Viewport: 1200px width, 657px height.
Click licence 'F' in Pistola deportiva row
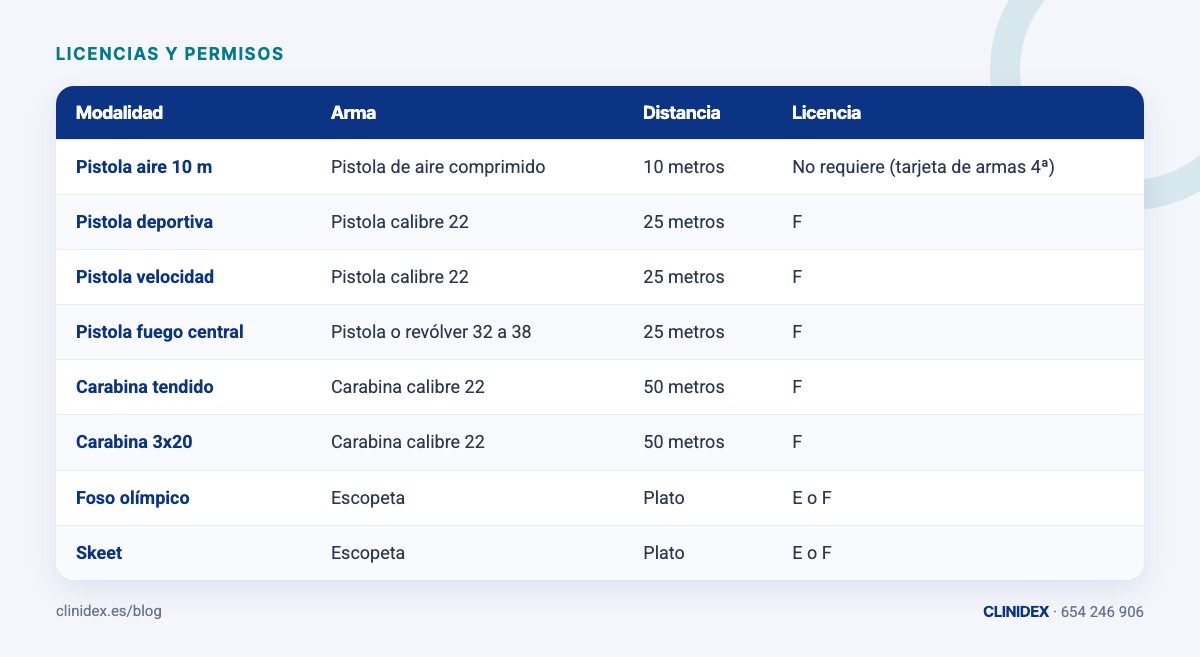tap(797, 222)
